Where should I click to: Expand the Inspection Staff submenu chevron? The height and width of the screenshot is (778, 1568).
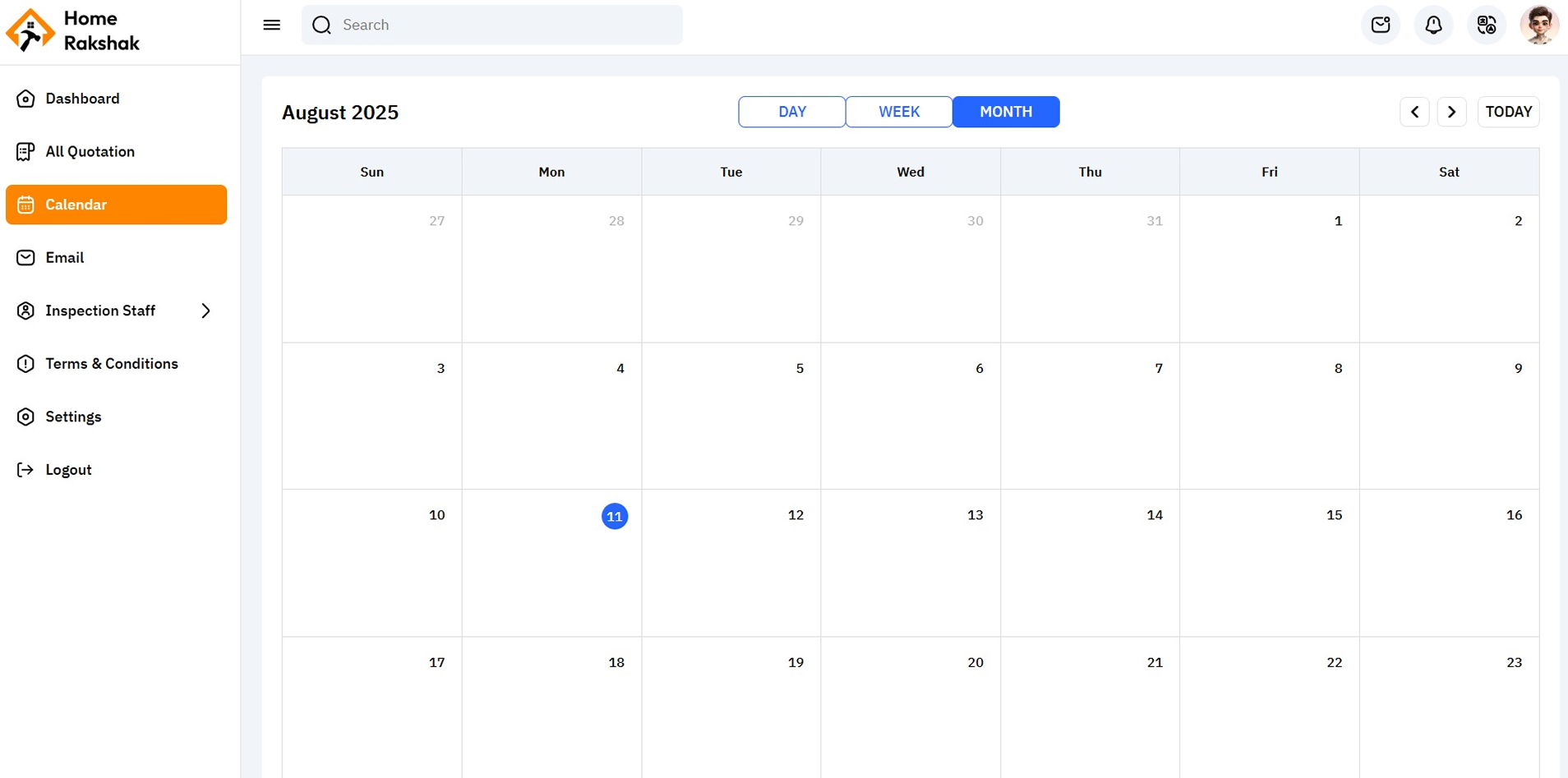pos(205,311)
